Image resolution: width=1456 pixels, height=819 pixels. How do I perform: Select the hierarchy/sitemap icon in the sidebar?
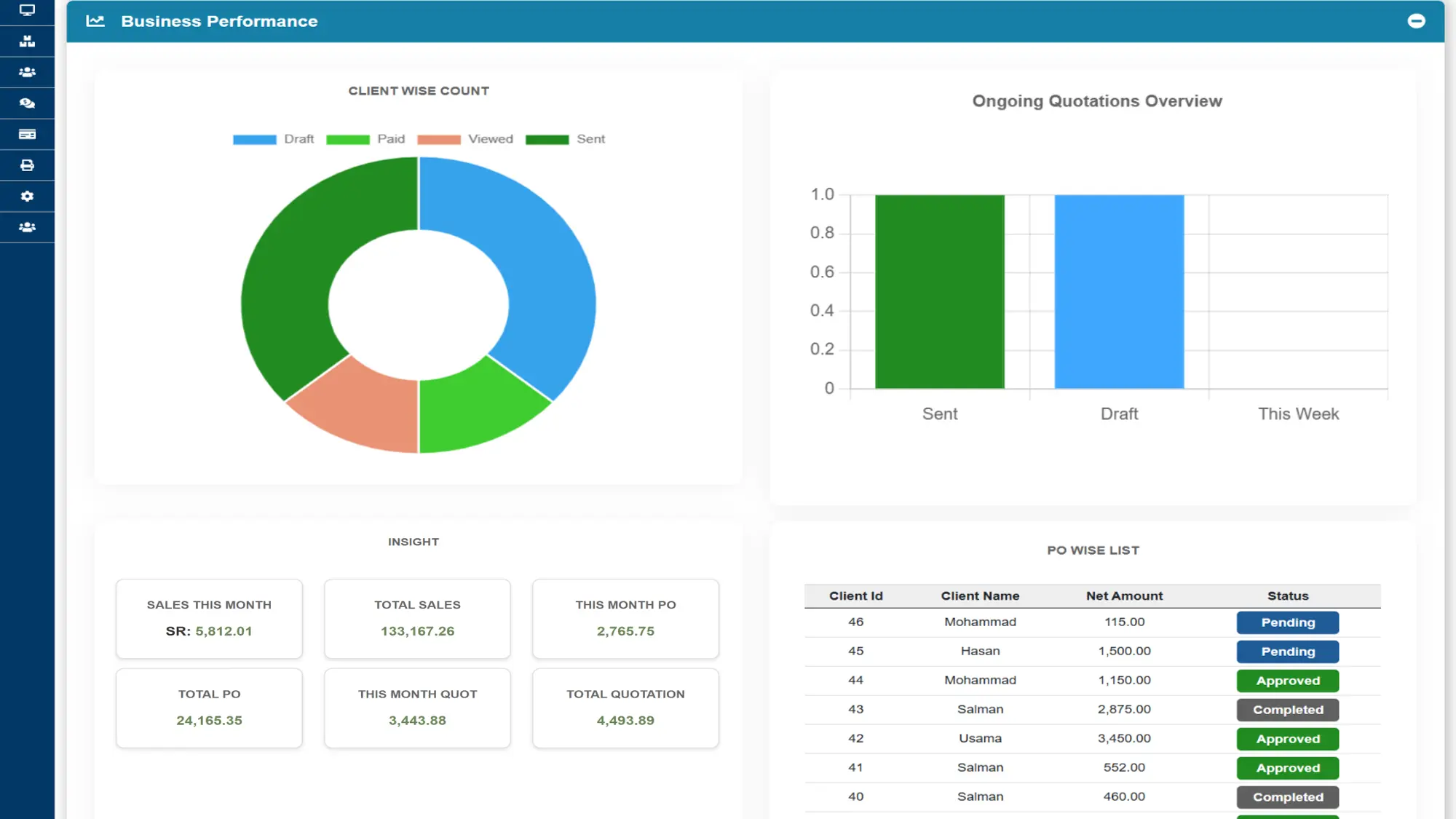[27, 41]
